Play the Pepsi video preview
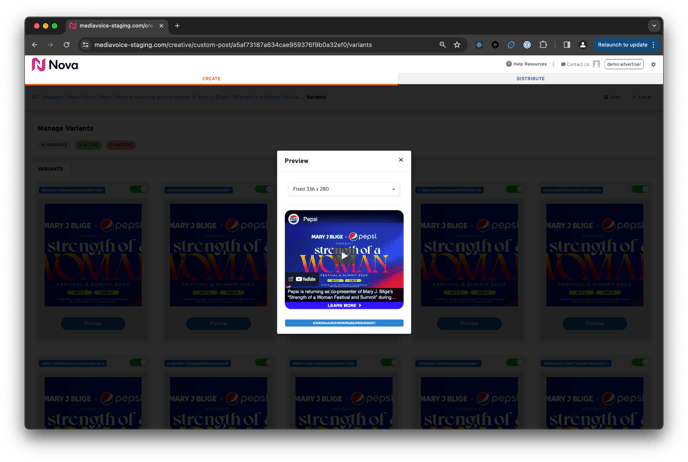The width and height of the screenshot is (688, 462). 344,255
